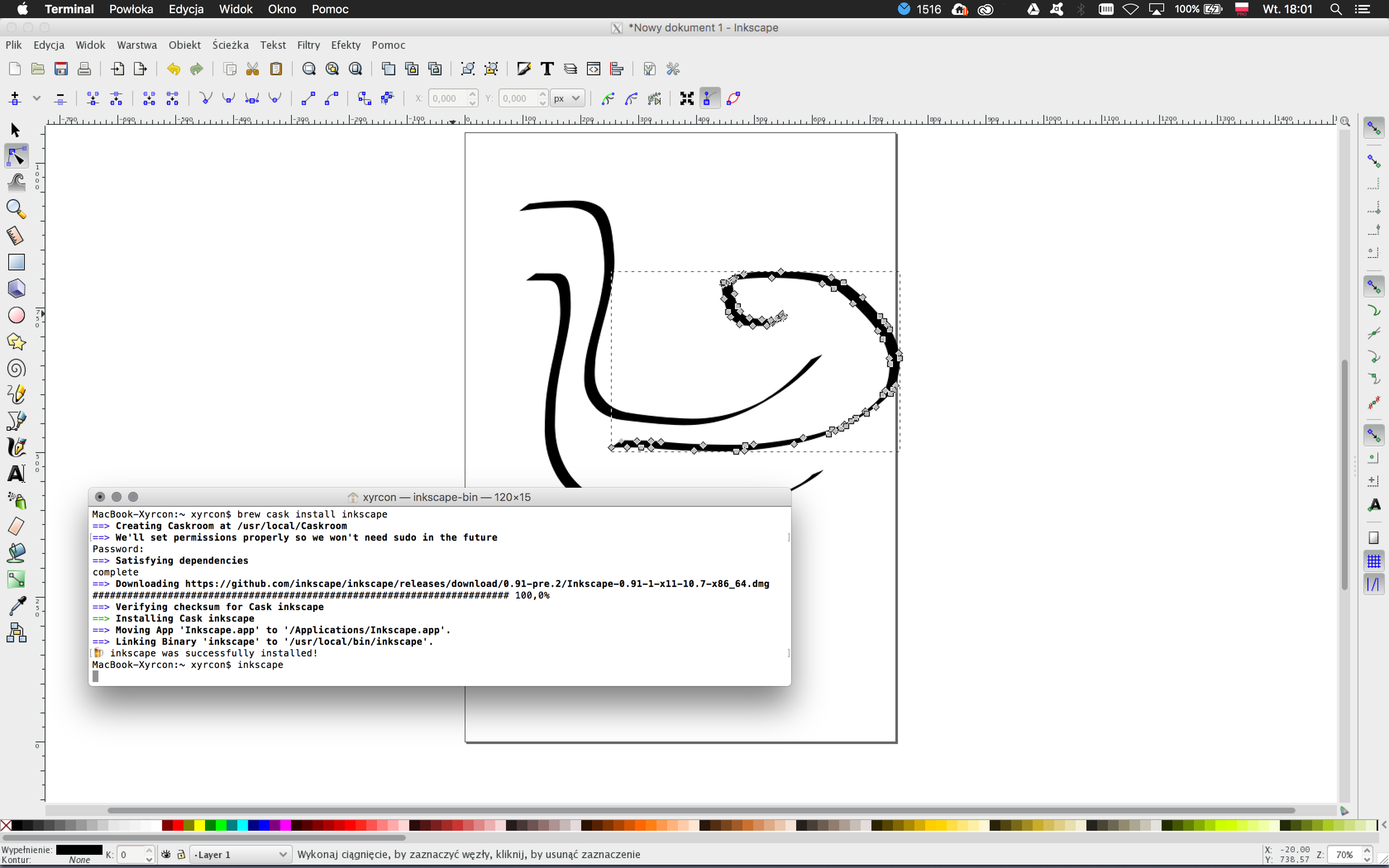Select the Ellipse tool
1389x868 pixels.
(16, 315)
